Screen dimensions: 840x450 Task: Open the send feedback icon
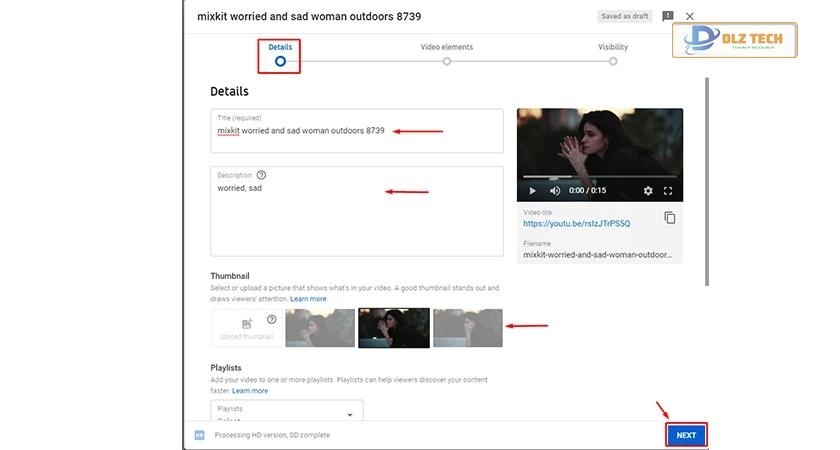pos(667,16)
